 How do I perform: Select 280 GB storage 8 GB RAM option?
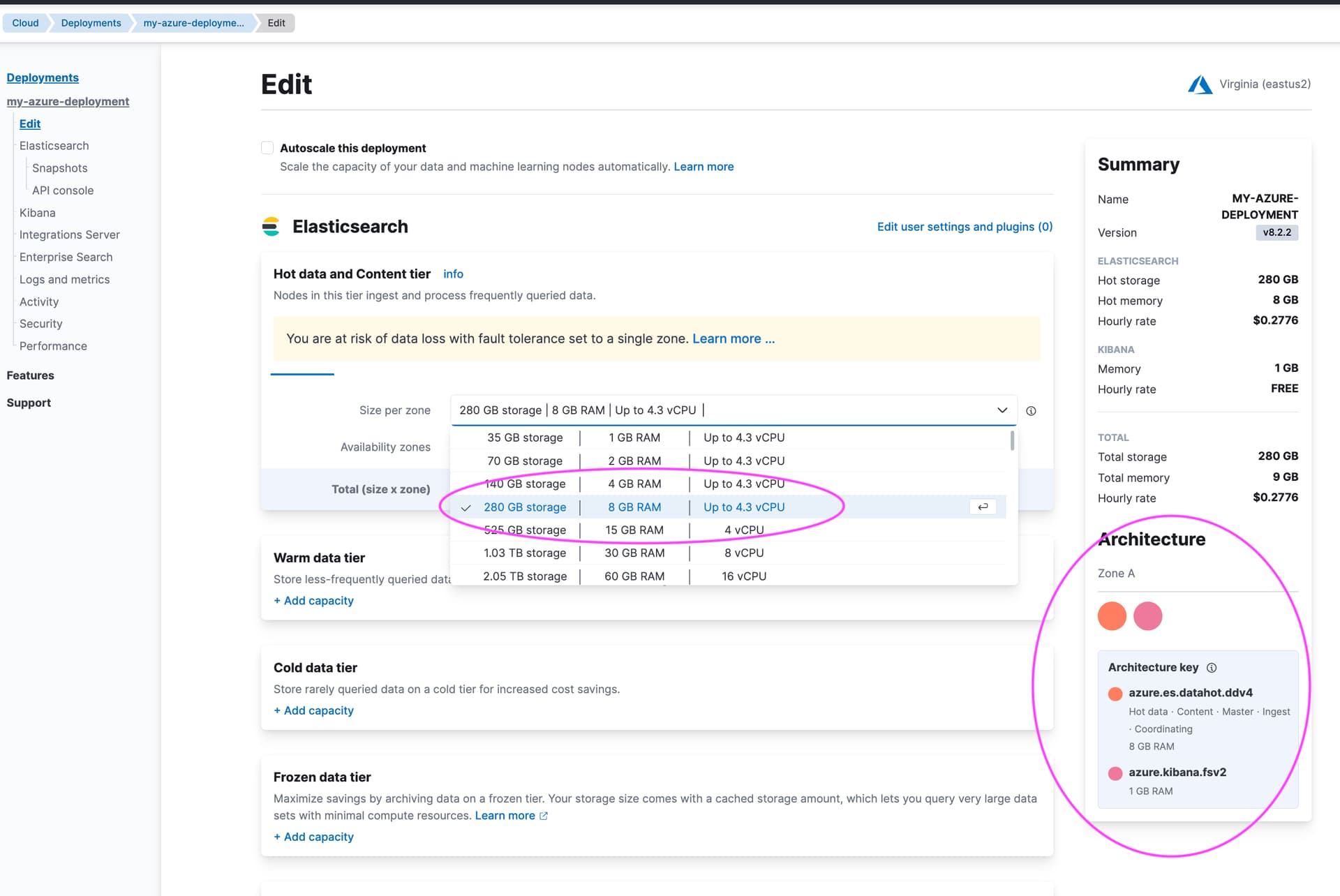coord(728,507)
